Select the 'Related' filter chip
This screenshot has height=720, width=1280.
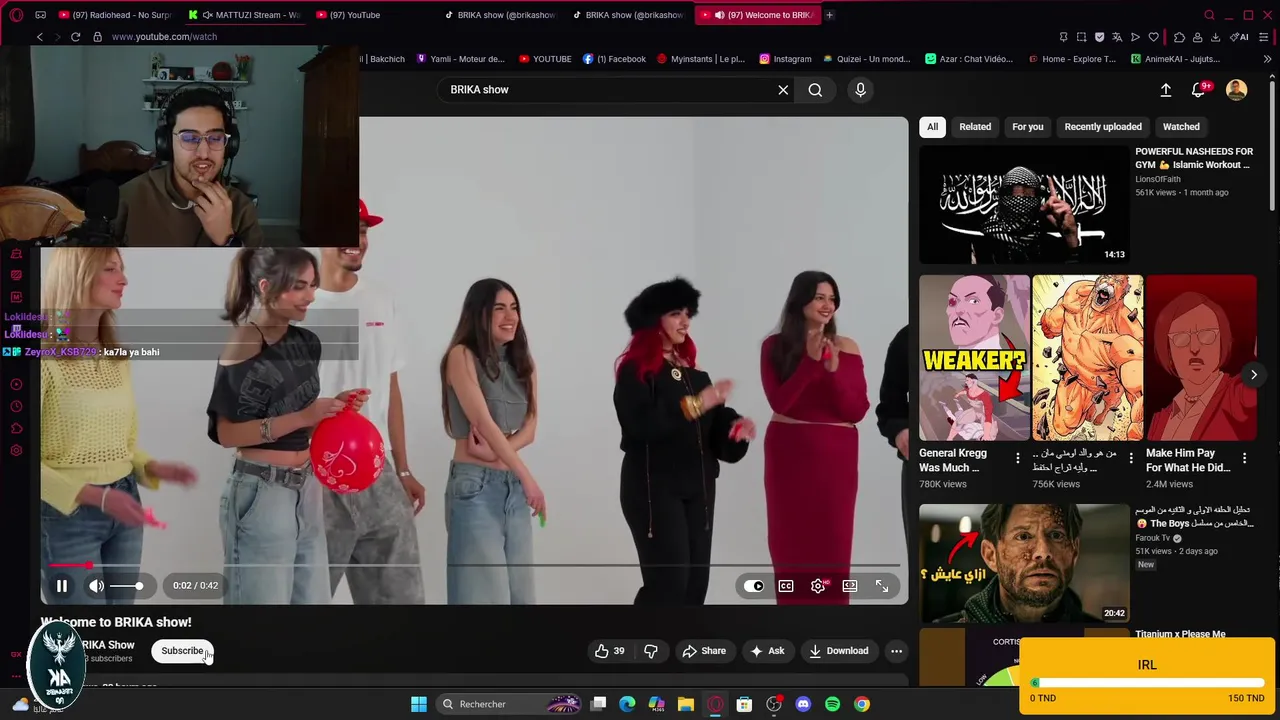tap(975, 127)
